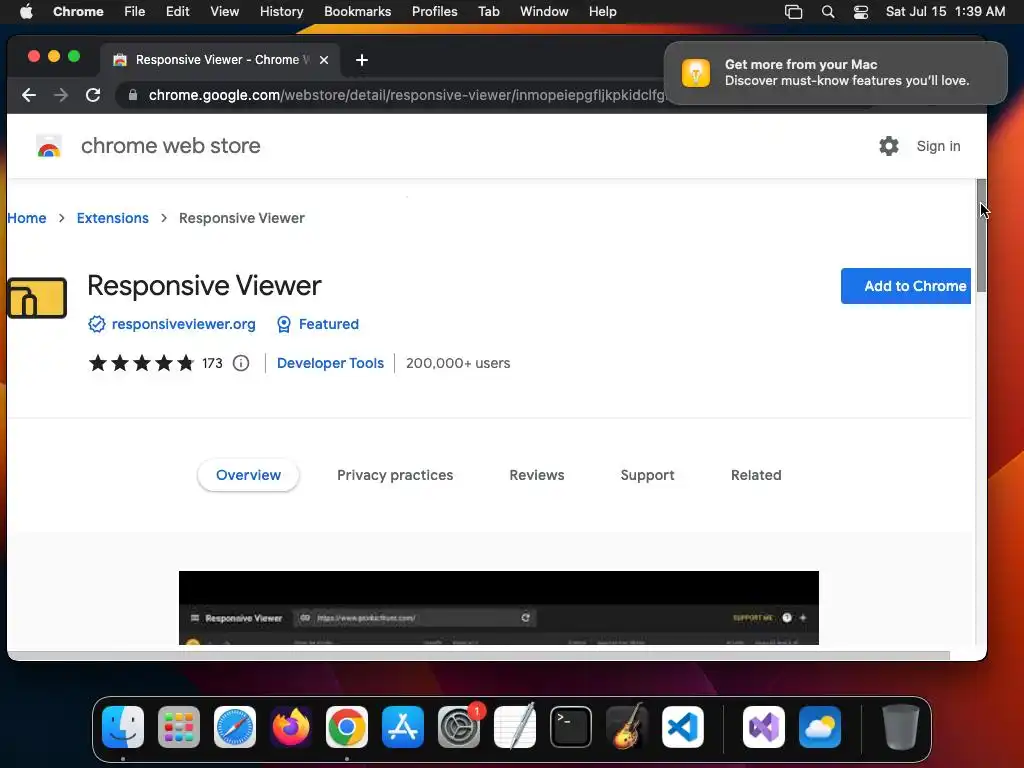Viewport: 1024px width, 768px height.
Task: Click the Chrome forward arrow button
Action: click(61, 95)
